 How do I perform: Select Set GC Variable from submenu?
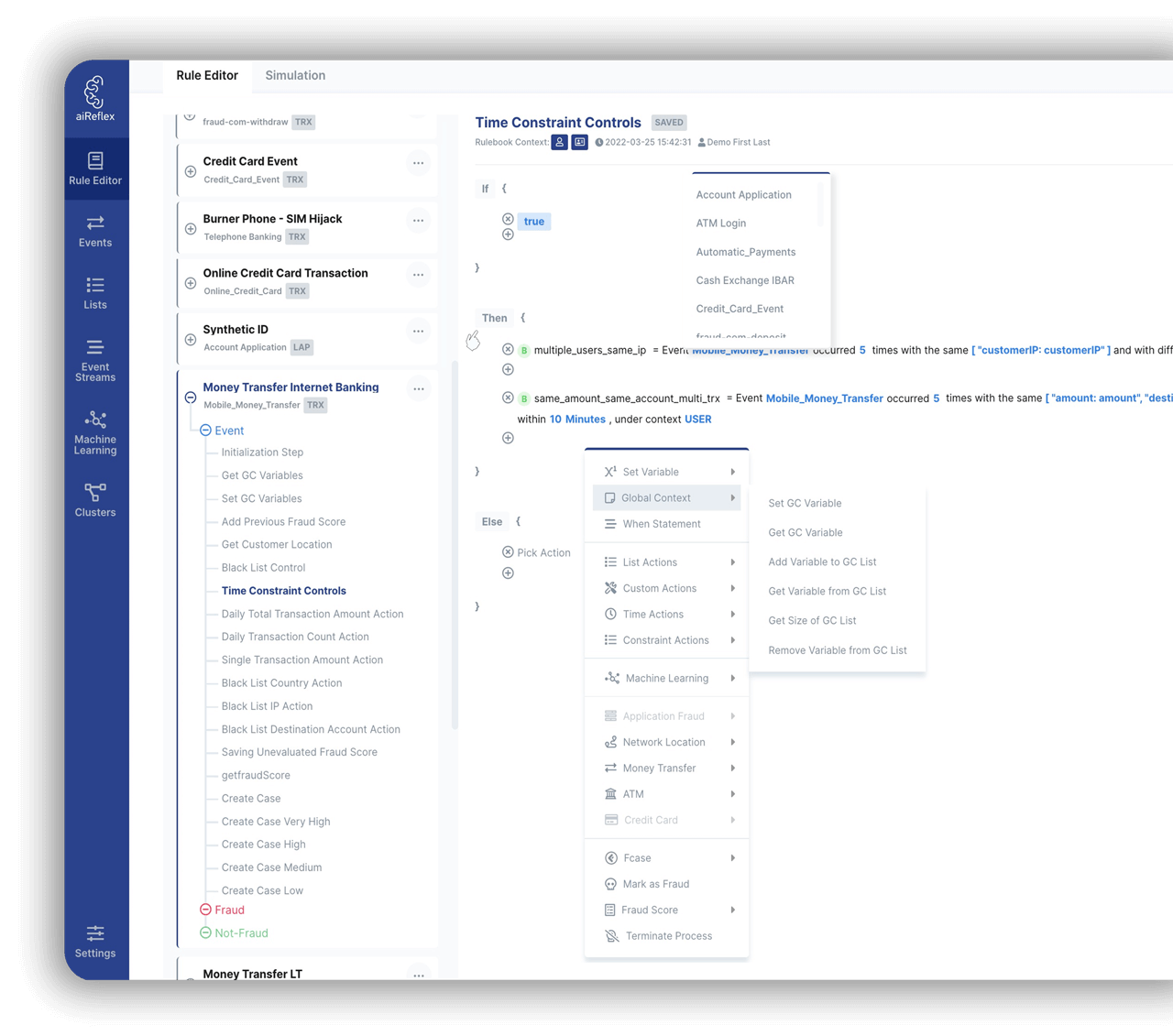[805, 504]
